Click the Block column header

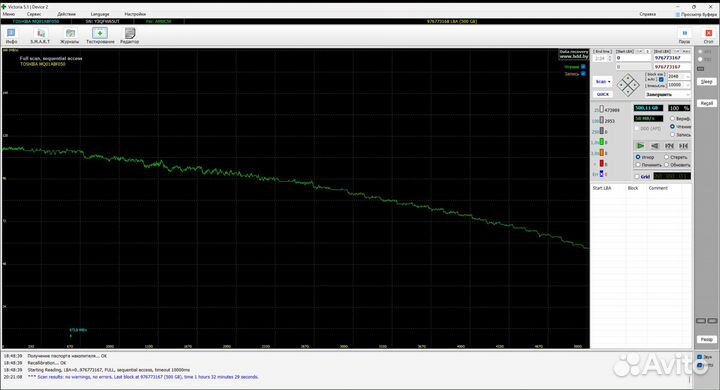633,188
